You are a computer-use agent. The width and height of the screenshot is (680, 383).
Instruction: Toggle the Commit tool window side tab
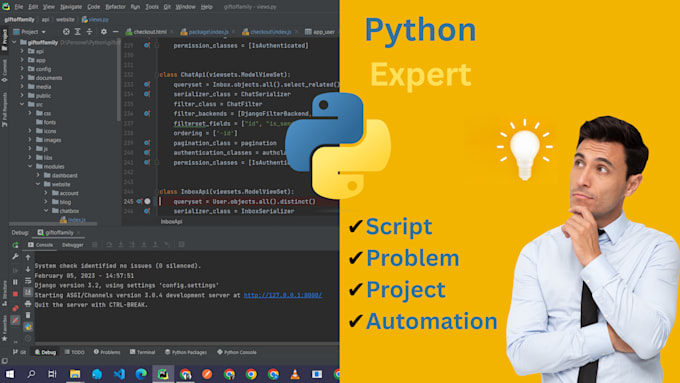click(x=4, y=70)
